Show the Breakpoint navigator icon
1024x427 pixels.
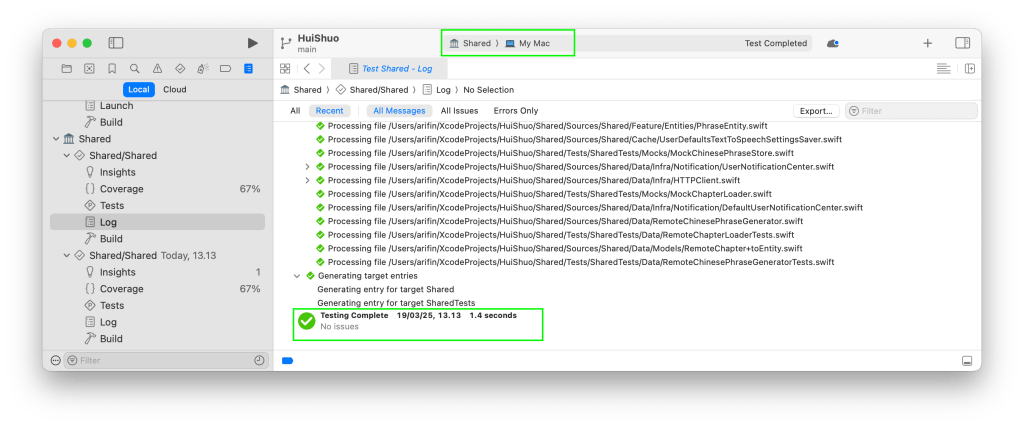pos(225,69)
